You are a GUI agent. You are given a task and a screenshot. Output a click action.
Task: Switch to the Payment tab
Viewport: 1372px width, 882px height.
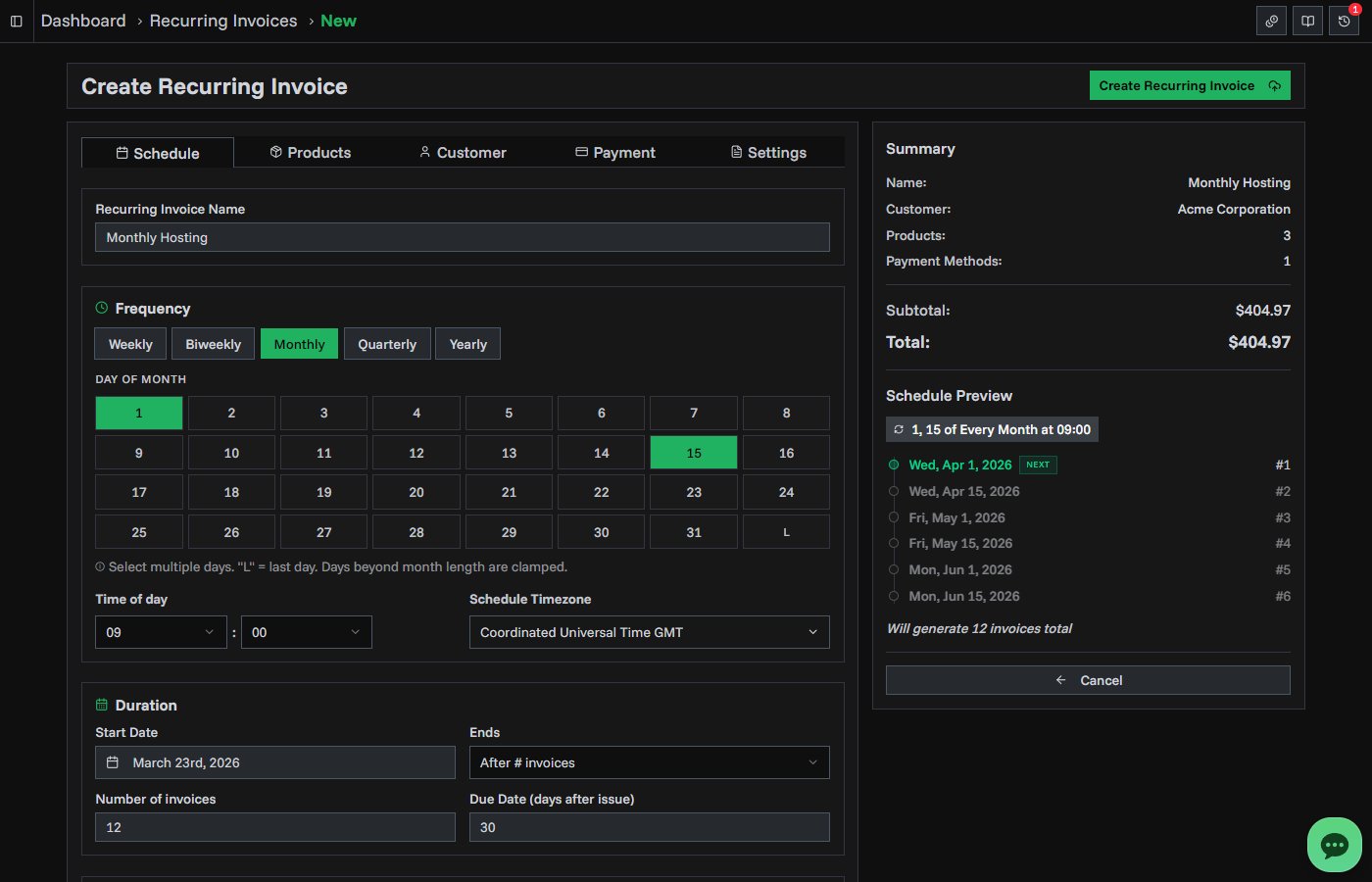tap(614, 152)
